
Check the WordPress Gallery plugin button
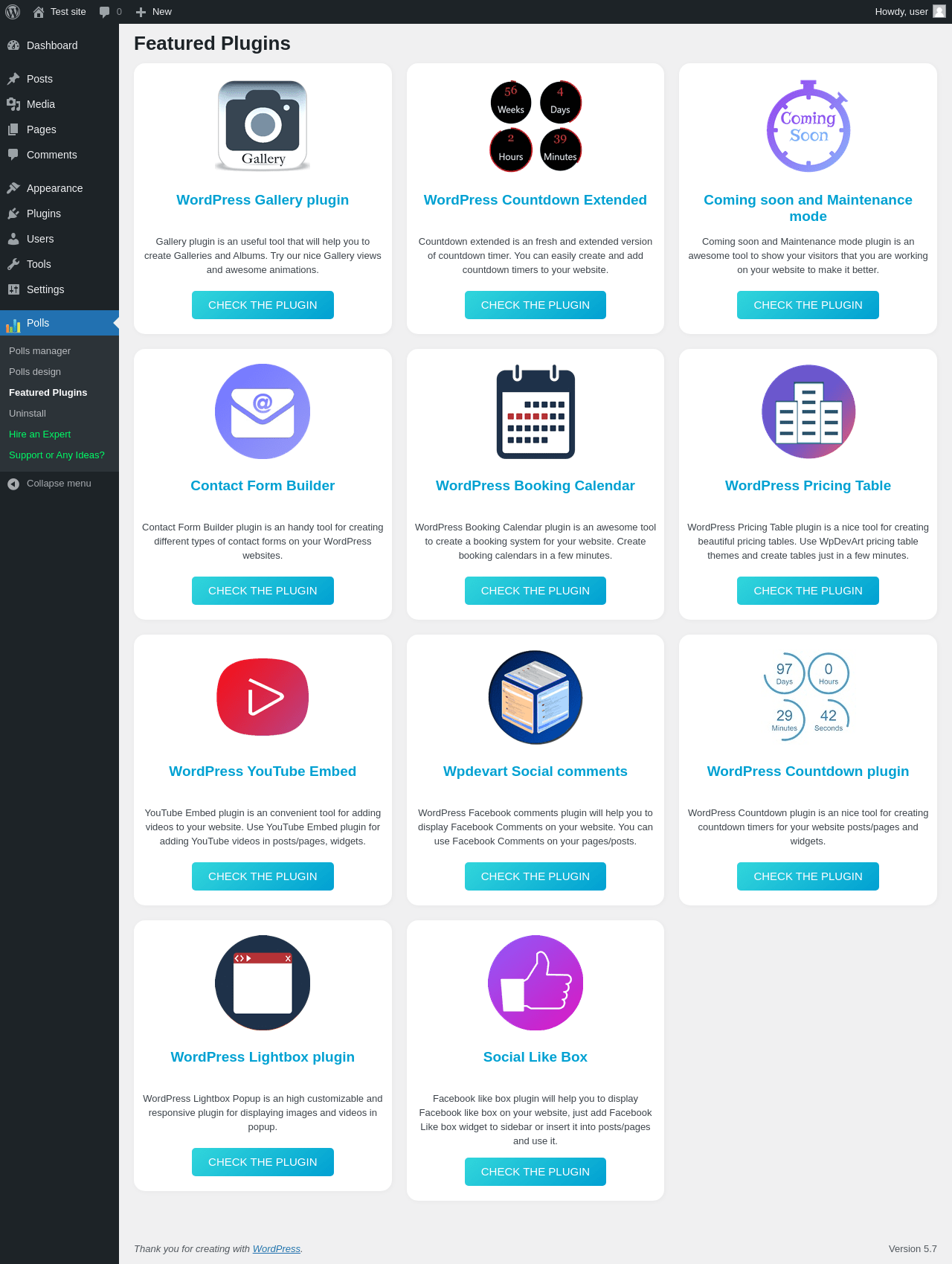[263, 305]
